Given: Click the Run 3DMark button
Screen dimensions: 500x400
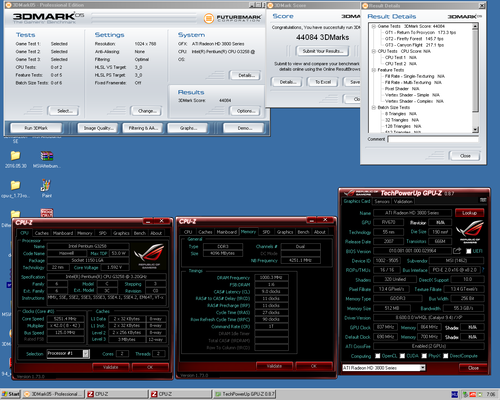Looking at the screenshot, I should pos(36,128).
